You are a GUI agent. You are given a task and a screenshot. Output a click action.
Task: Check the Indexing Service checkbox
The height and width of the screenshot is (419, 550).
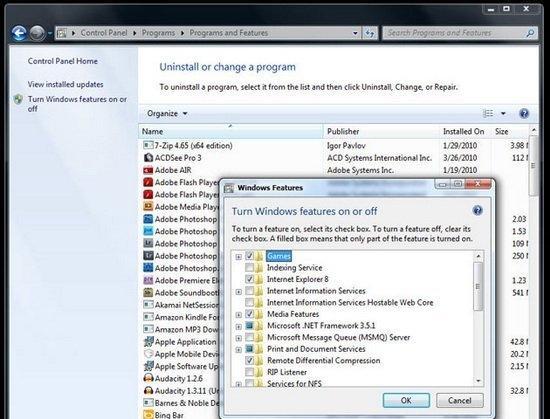click(249, 268)
